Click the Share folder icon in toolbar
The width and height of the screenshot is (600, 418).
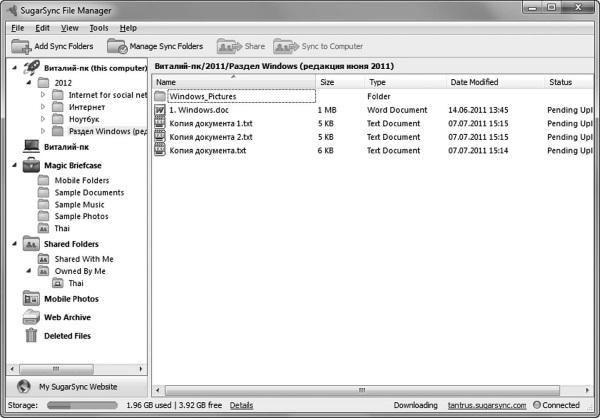click(229, 46)
